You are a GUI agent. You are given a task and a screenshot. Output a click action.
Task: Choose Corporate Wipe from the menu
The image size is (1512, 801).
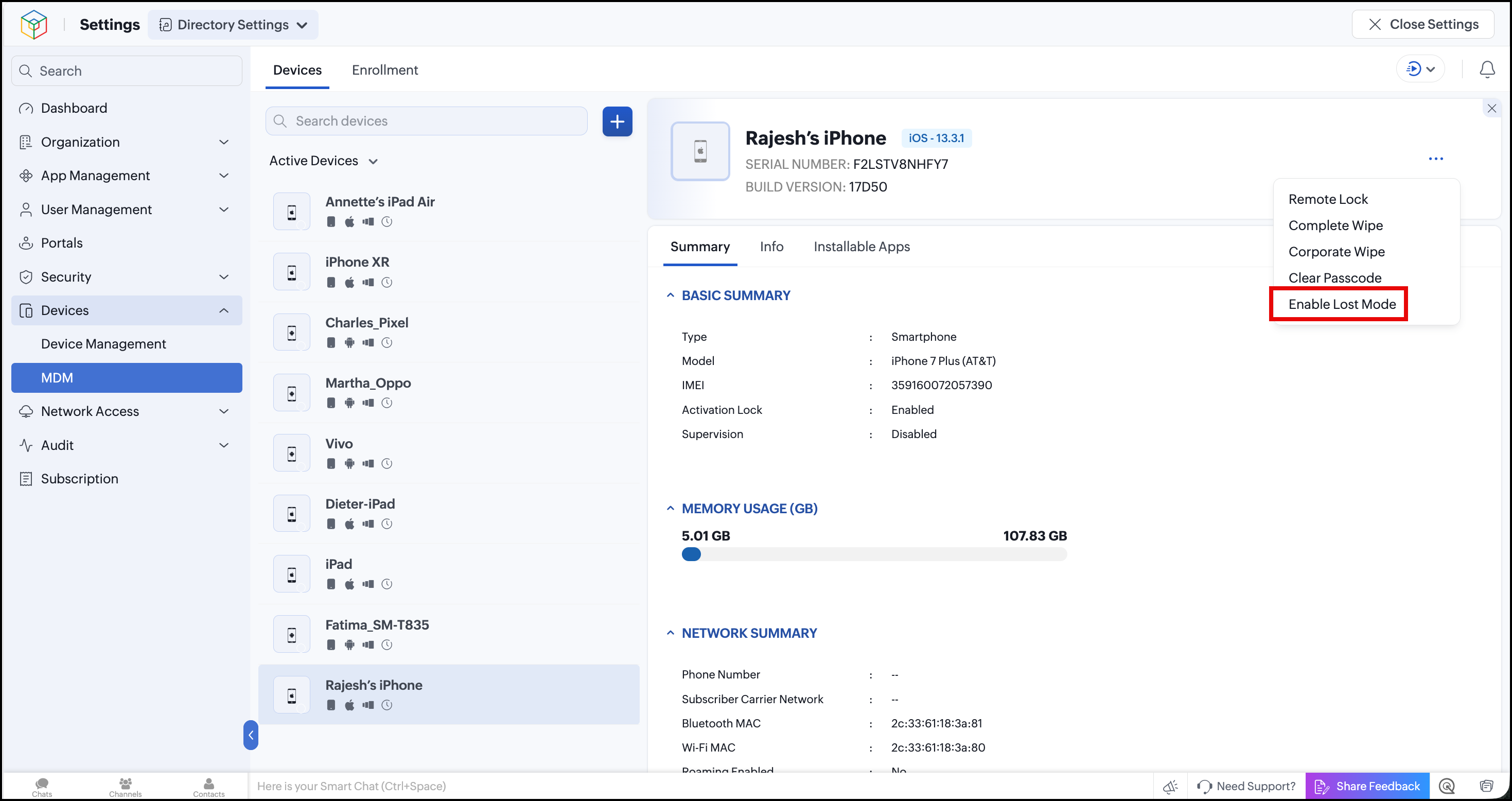1336,252
